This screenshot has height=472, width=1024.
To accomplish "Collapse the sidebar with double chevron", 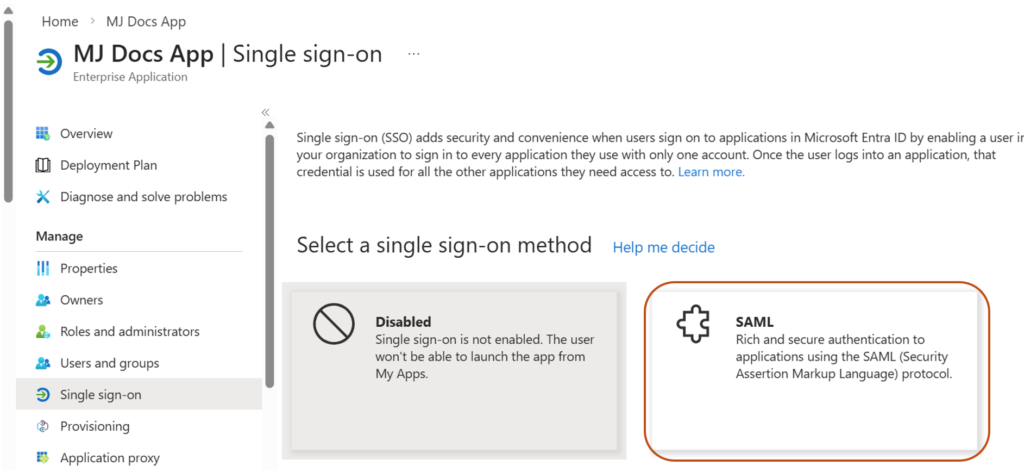I will (266, 113).
